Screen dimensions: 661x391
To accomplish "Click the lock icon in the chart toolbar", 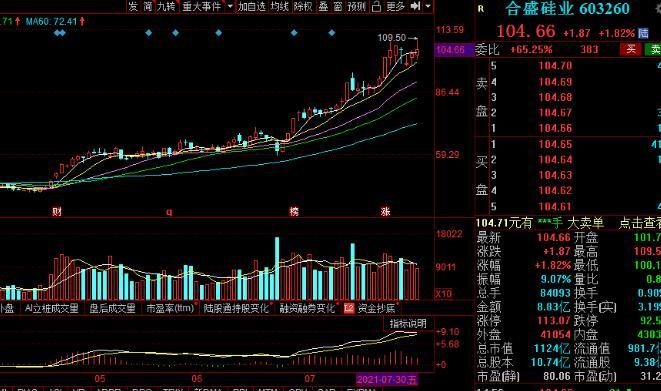I will pyautogui.click(x=376, y=6).
